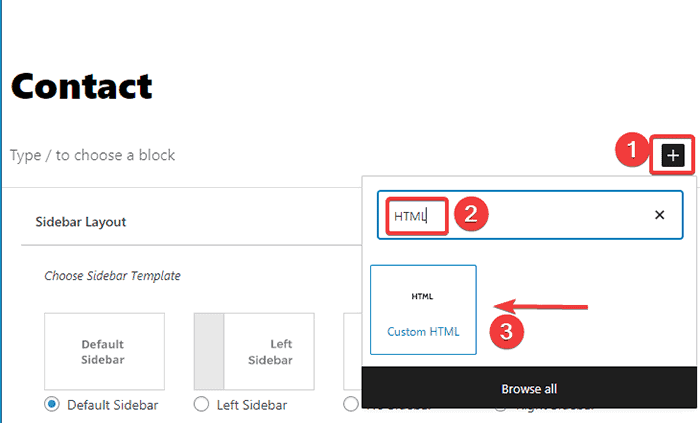This screenshot has width=700, height=423.
Task: Click the Default Sidebar layout thumbnail
Action: pyautogui.click(x=104, y=351)
